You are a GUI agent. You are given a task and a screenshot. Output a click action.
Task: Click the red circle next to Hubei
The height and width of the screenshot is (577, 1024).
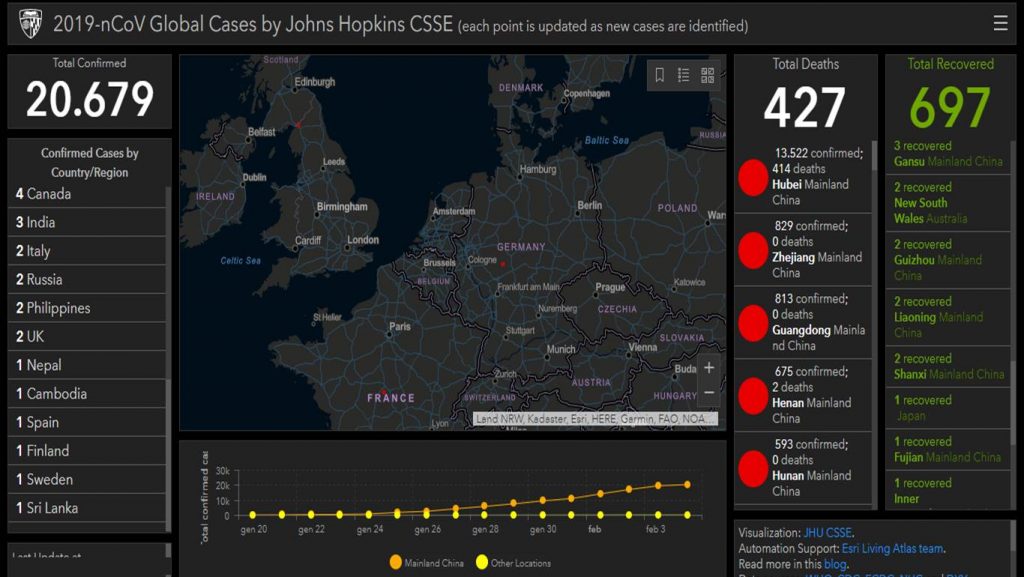point(752,177)
